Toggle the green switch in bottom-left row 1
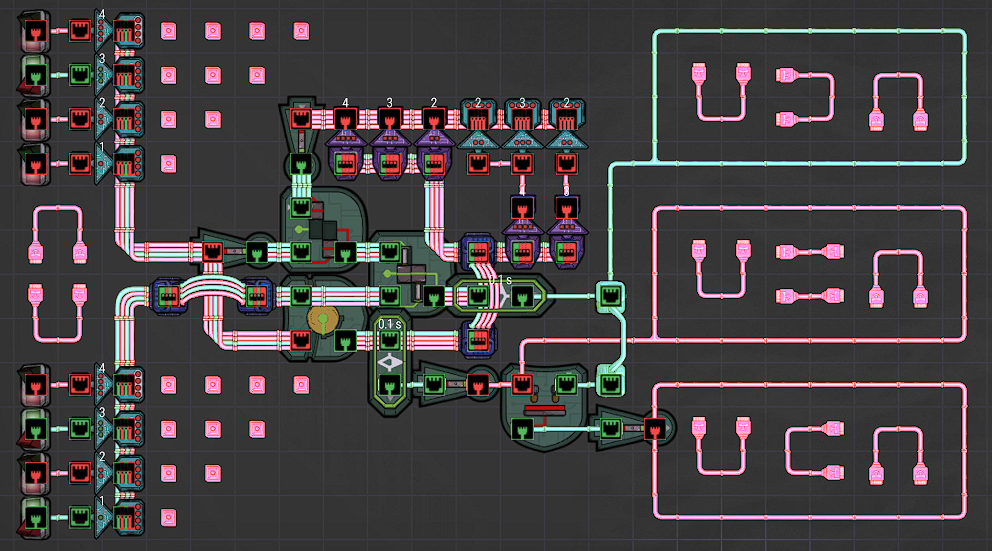992x551 pixels. (34, 516)
